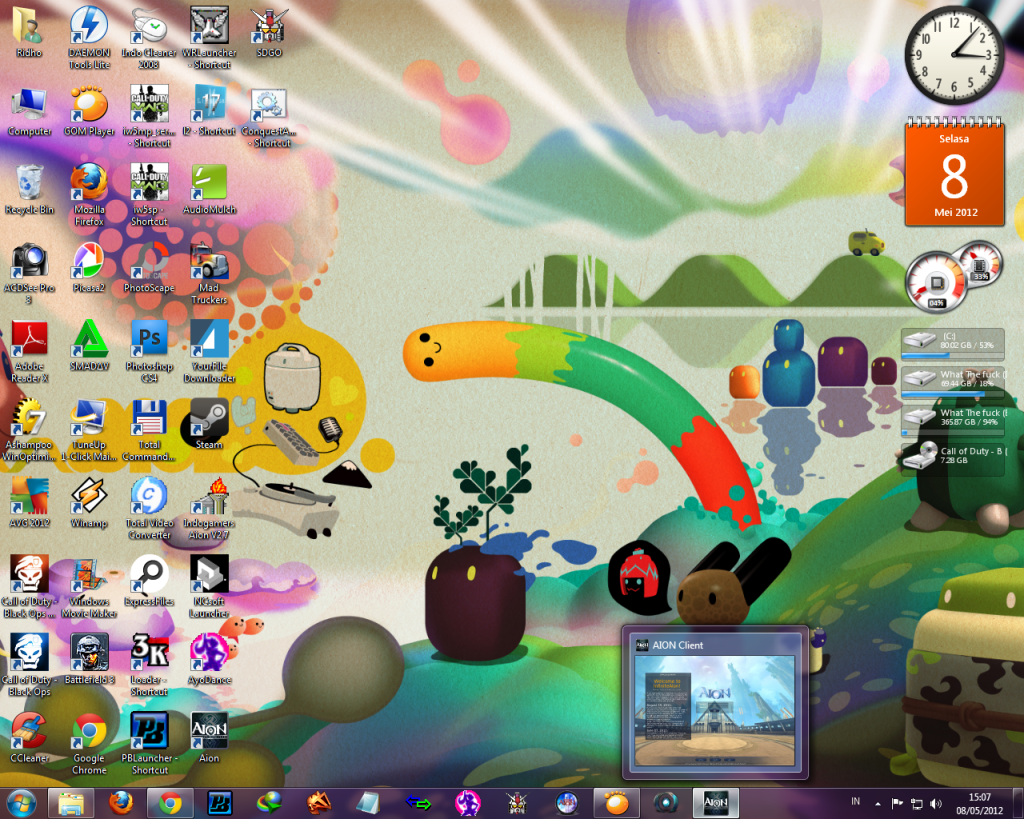Click the CPU meter gadget
This screenshot has width=1024, height=819.
point(935,282)
